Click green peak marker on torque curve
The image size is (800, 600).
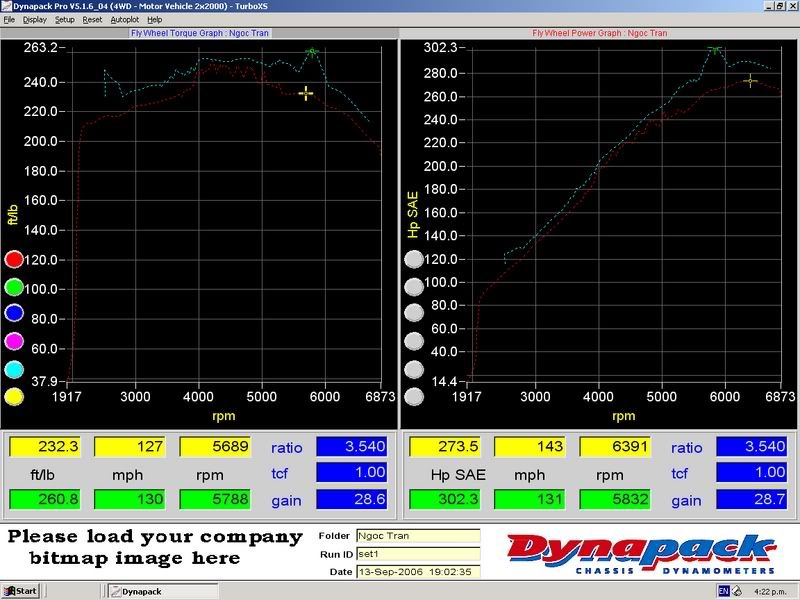(x=312, y=51)
